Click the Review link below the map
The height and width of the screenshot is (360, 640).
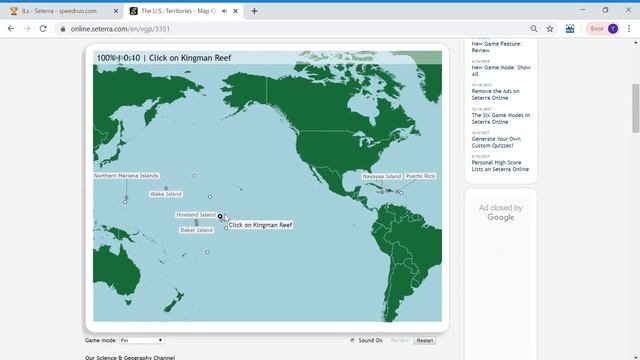399,340
